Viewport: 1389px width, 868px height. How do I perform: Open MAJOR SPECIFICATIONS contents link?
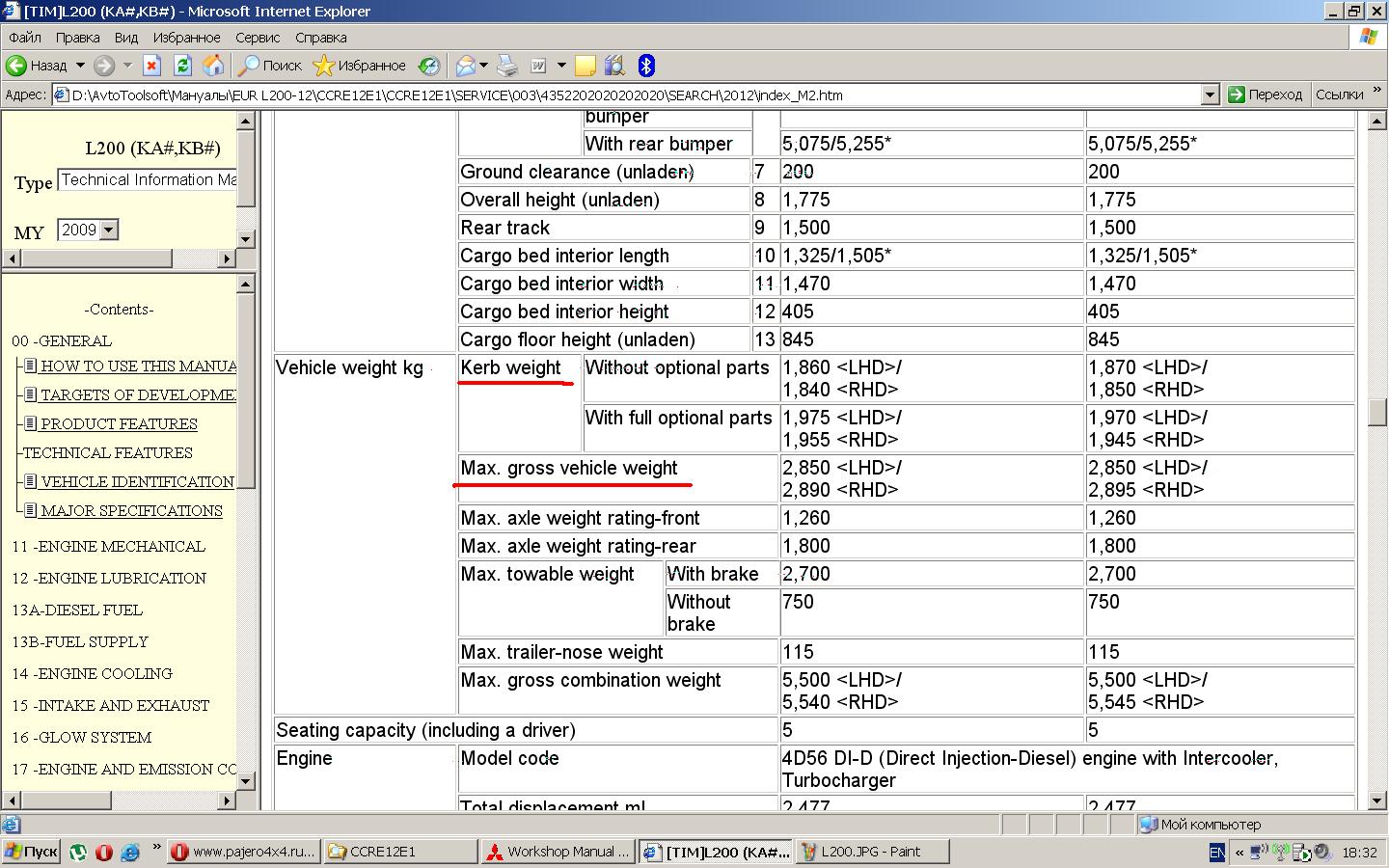[131, 511]
